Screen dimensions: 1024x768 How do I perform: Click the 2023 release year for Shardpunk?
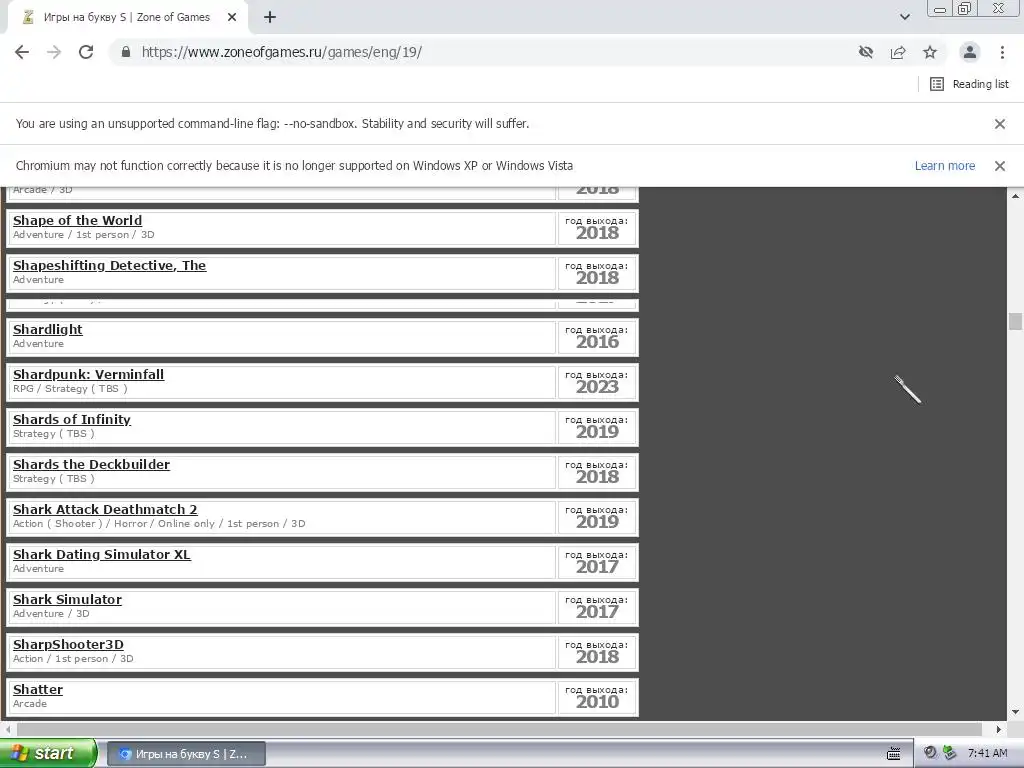click(x=597, y=387)
